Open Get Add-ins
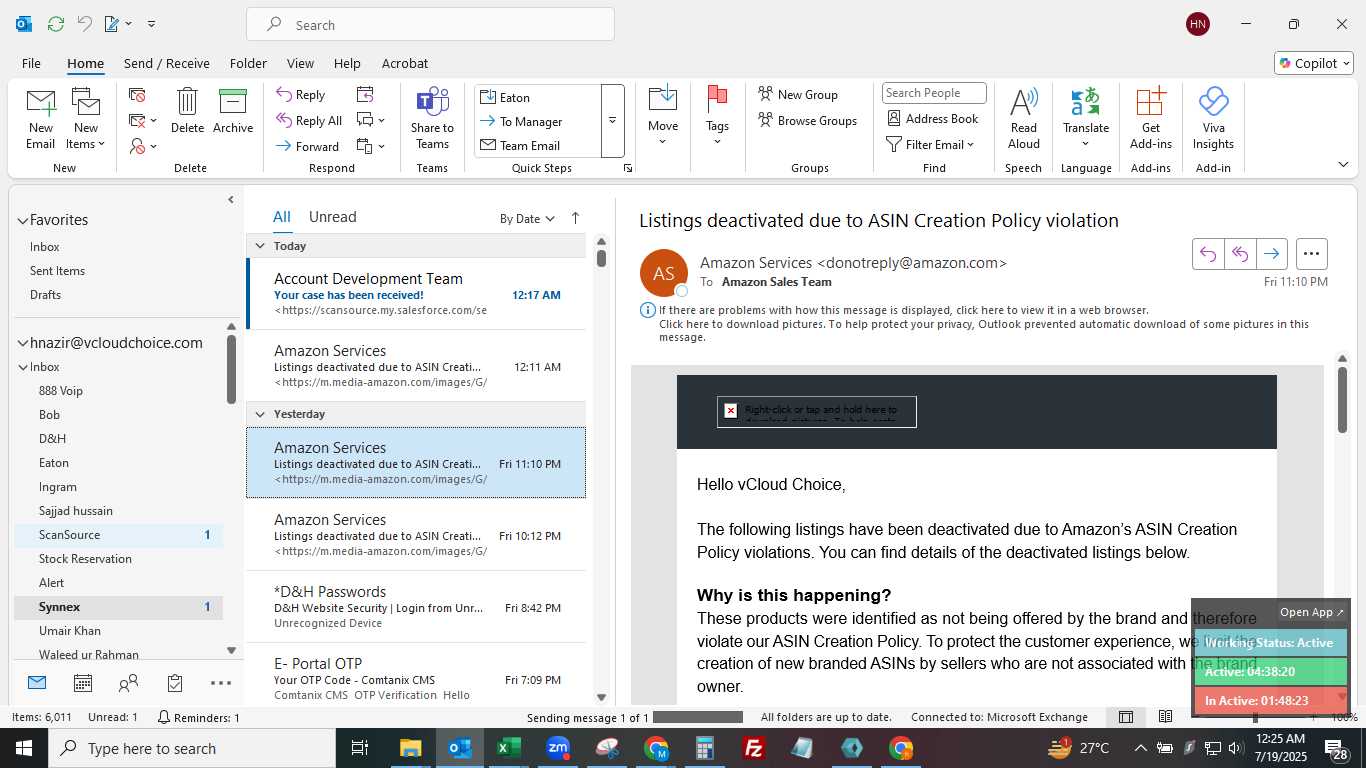The width and height of the screenshot is (1366, 768). pyautogui.click(x=1151, y=118)
